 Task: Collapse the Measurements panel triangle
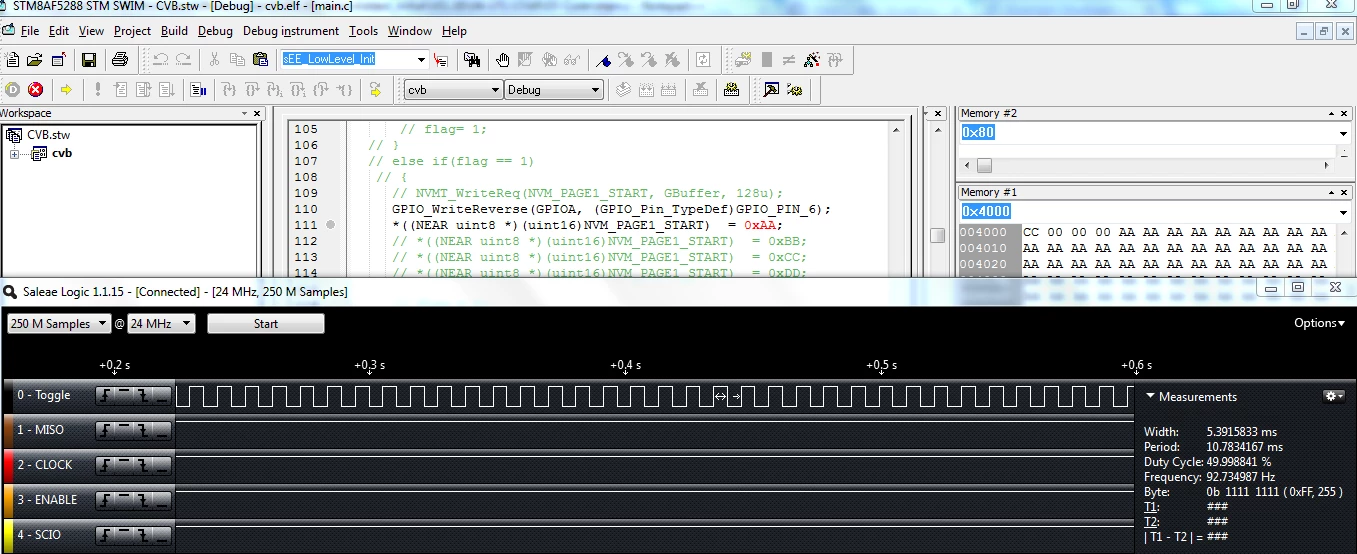point(1150,397)
